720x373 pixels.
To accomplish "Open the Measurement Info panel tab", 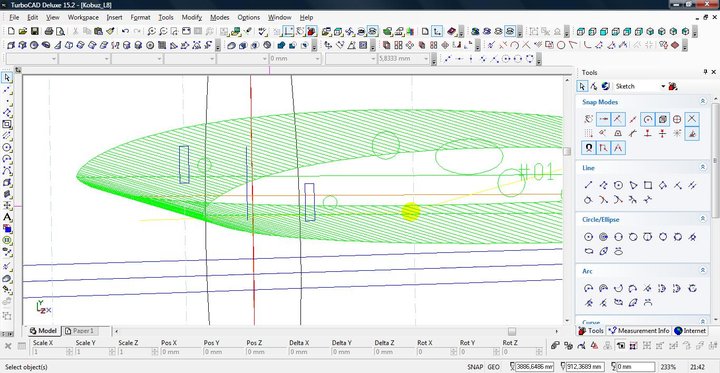I will 639,331.
